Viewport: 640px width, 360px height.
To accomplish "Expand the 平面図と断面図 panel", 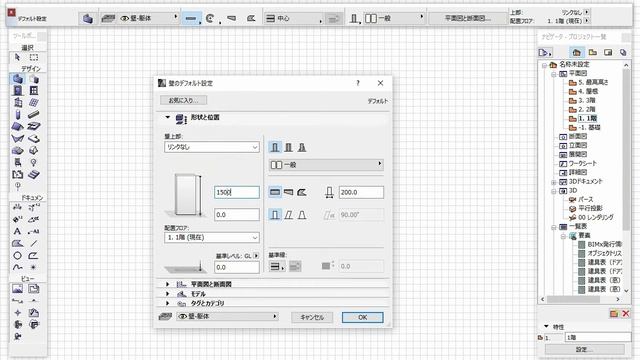I will pos(167,284).
